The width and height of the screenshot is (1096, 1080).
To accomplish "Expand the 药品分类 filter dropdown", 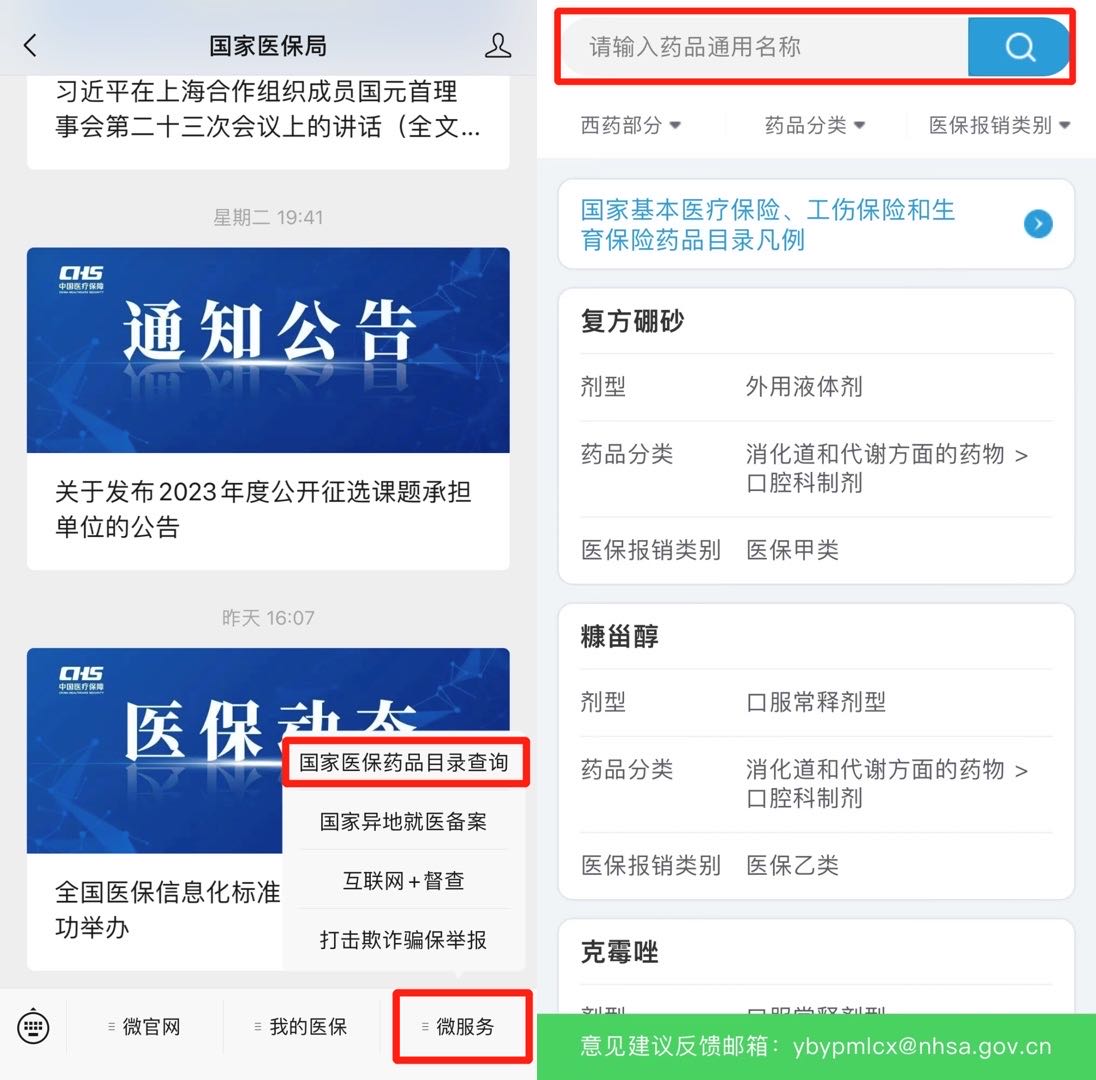I will click(815, 125).
